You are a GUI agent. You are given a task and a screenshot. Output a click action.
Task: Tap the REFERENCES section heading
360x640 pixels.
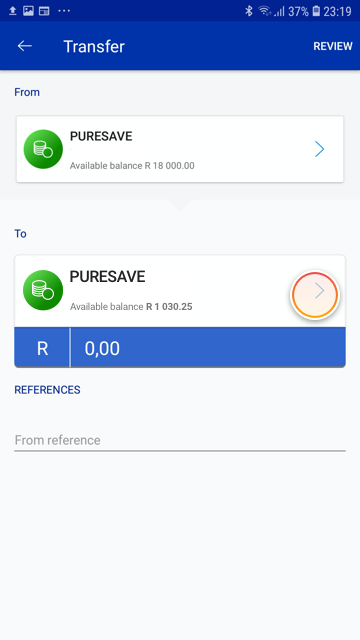tap(47, 390)
